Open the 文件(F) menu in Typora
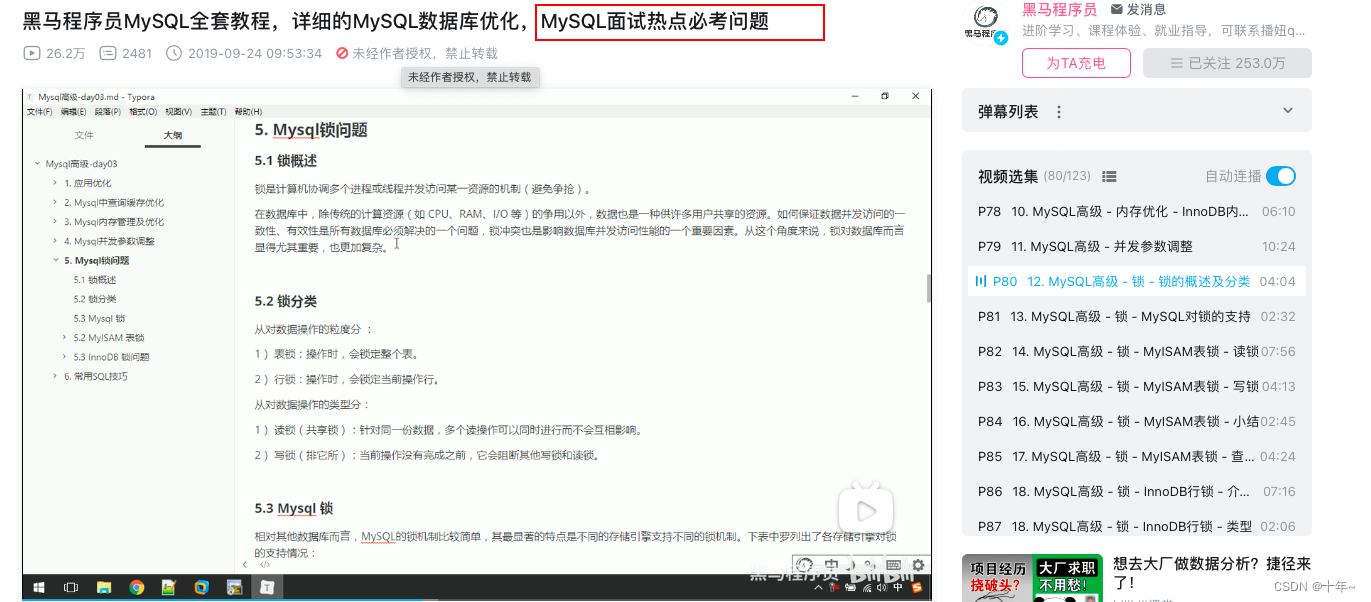Image resolution: width=1371 pixels, height=602 pixels. [x=40, y=112]
